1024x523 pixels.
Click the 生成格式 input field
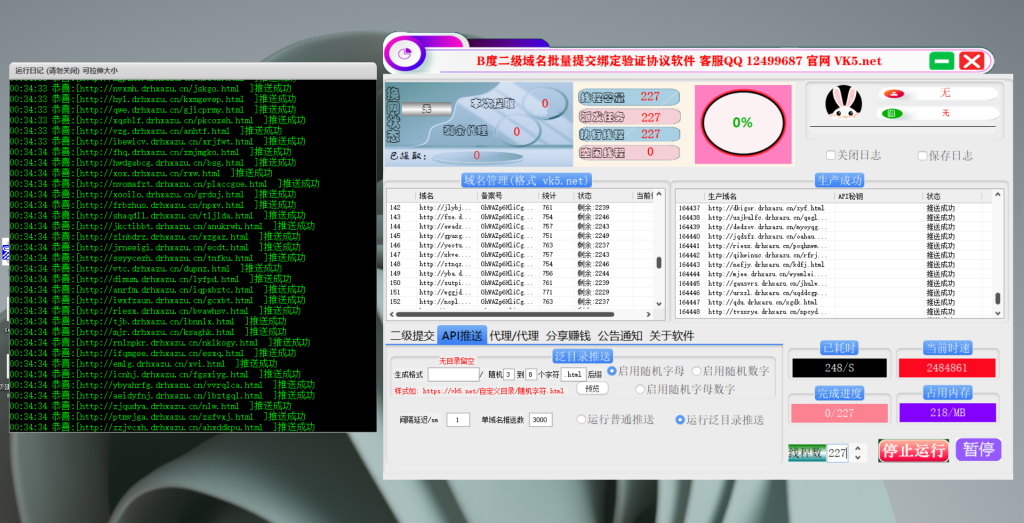point(452,374)
